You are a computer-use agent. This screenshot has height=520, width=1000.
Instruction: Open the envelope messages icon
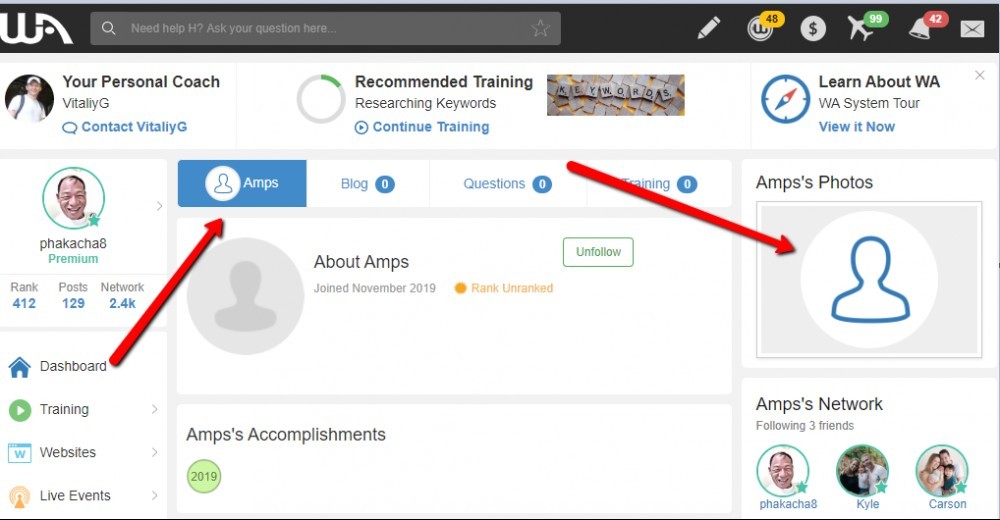coord(972,29)
